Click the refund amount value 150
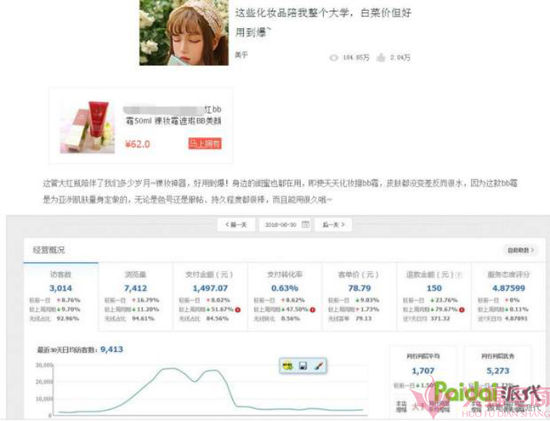This screenshot has width=550, height=421. (434, 288)
